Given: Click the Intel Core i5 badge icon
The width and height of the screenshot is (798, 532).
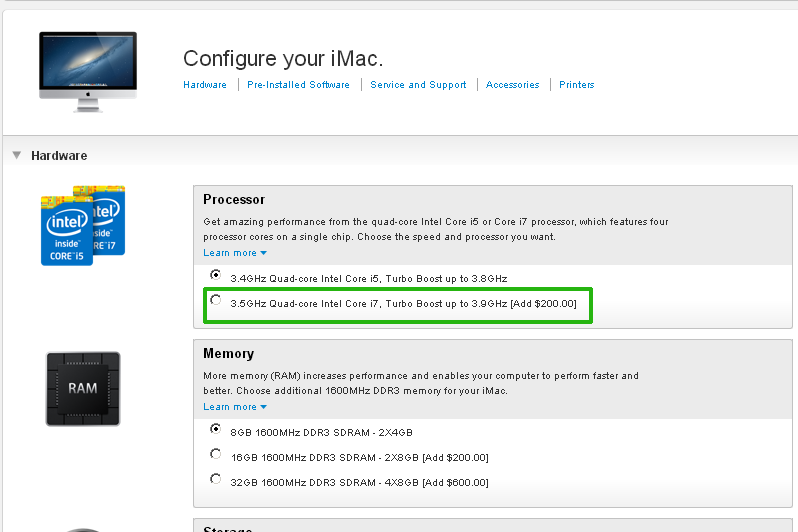Looking at the screenshot, I should pos(67,231).
